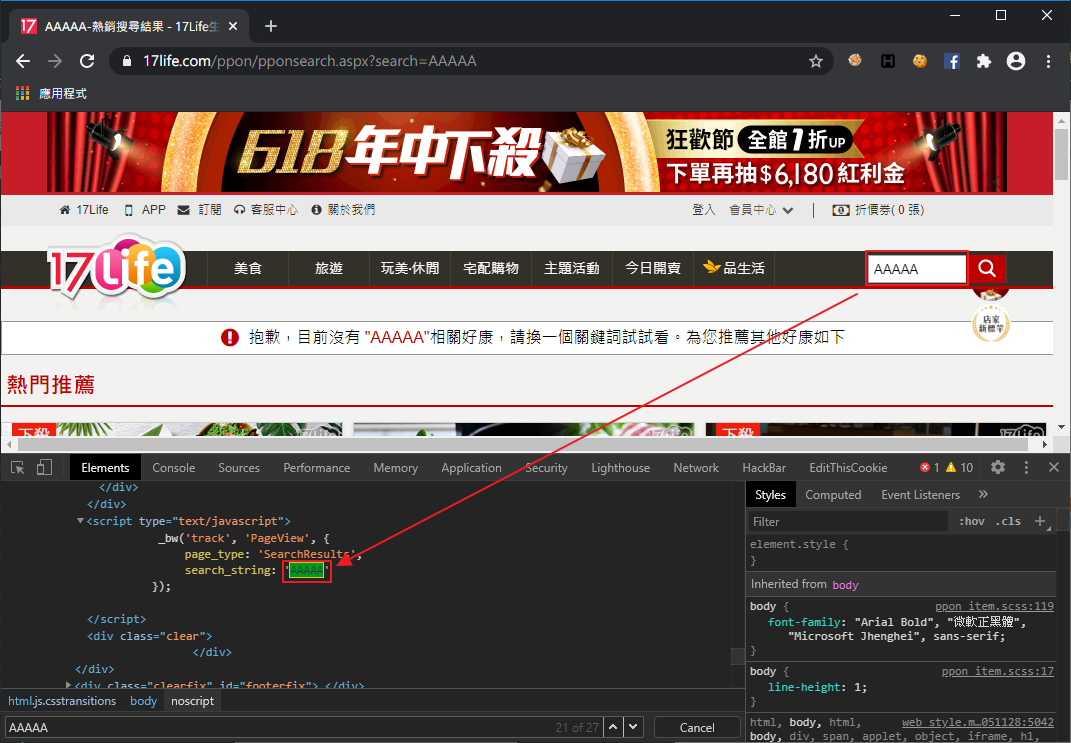Open the 客服中心 link
Image resolution: width=1071 pixels, height=743 pixels.
[266, 210]
